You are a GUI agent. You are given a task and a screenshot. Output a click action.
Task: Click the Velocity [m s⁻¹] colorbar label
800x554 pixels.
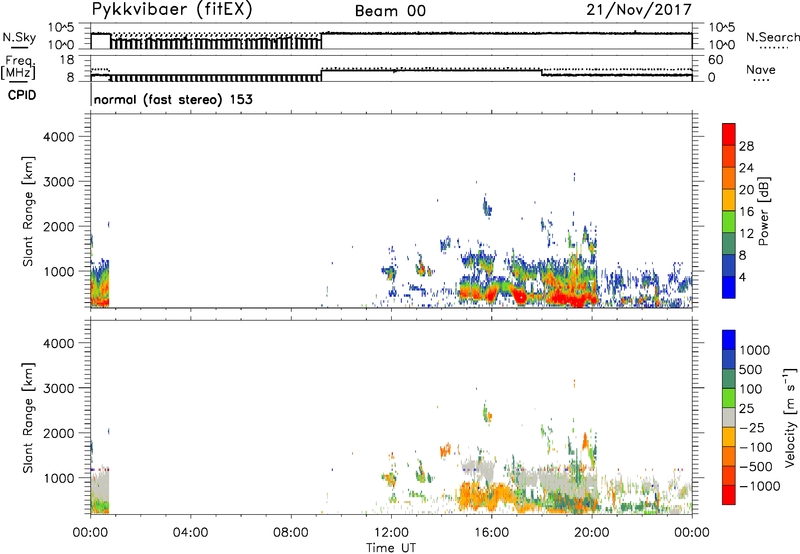[790, 417]
